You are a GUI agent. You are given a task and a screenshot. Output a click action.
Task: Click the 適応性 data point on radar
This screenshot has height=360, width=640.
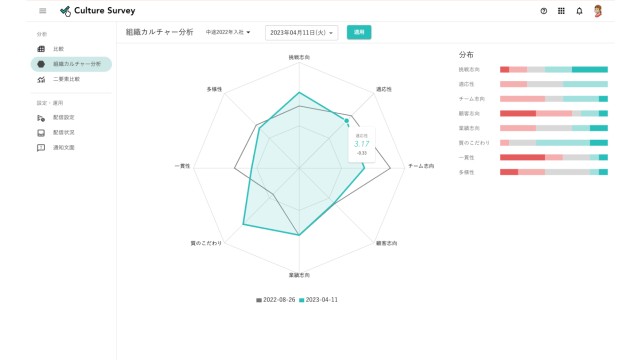coord(347,121)
